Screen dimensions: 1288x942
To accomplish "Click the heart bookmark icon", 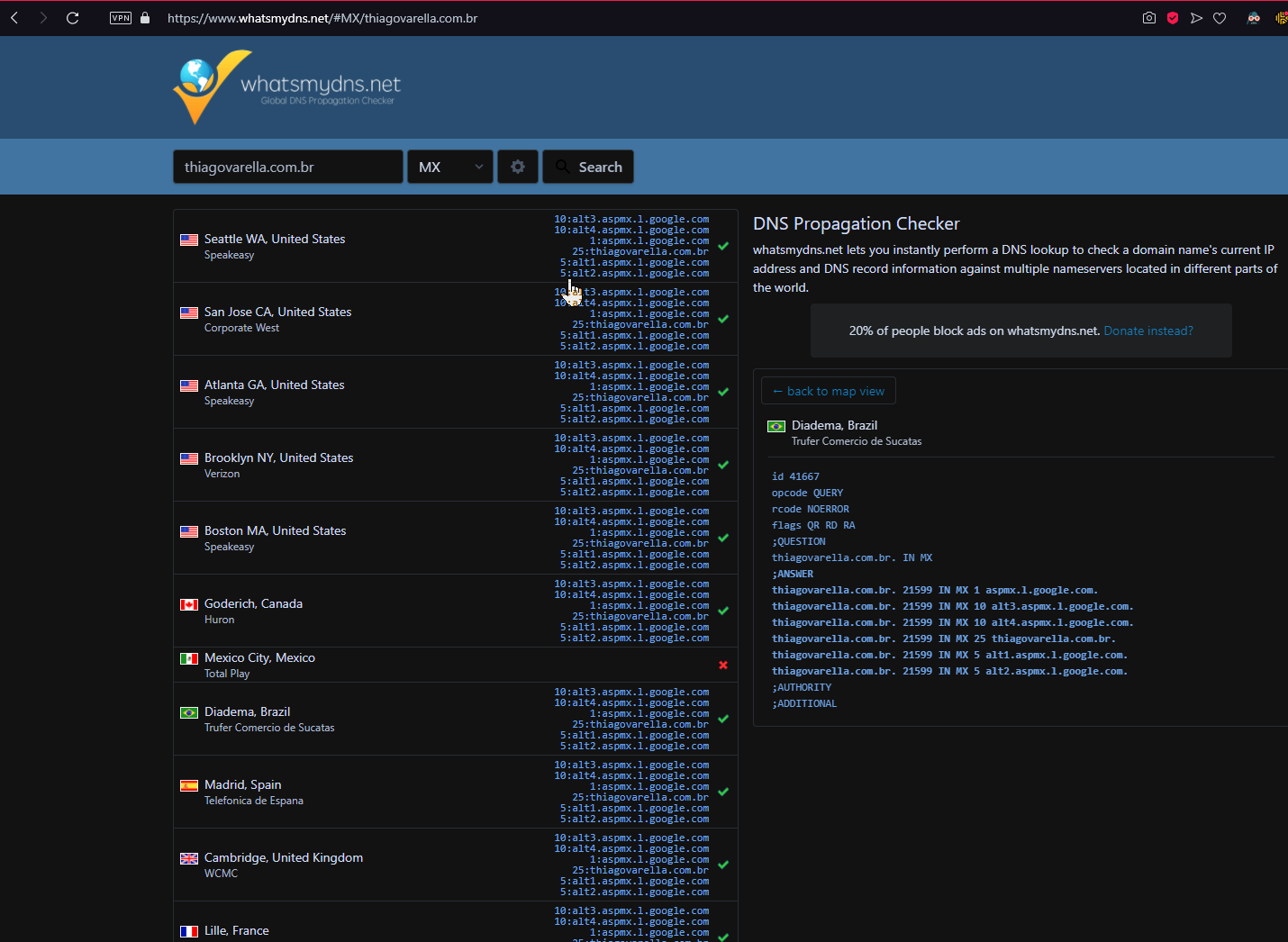I will 1220,18.
